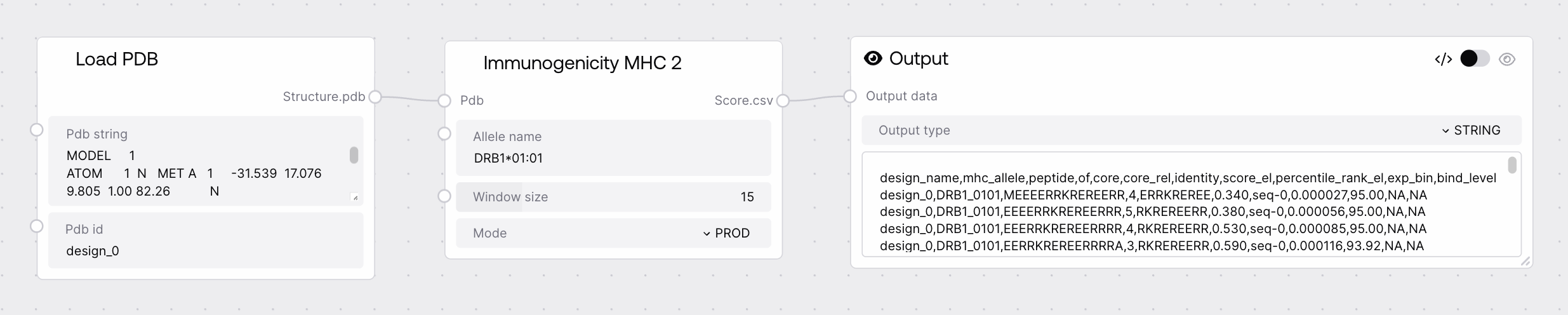Open the Mode PROD dropdown
The height and width of the screenshot is (315, 1568).
coord(726,233)
